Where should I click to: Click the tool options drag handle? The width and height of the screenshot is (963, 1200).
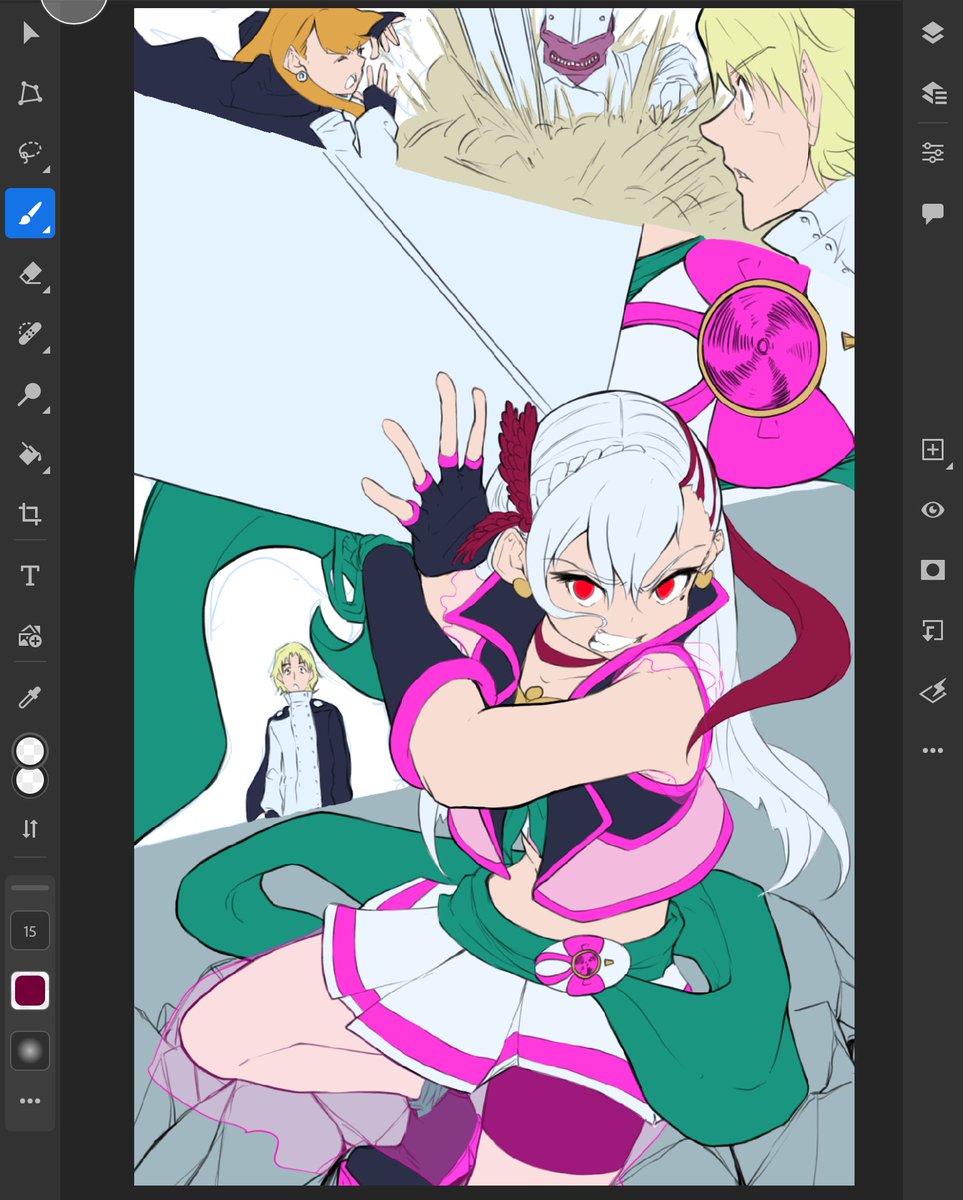pos(30,887)
